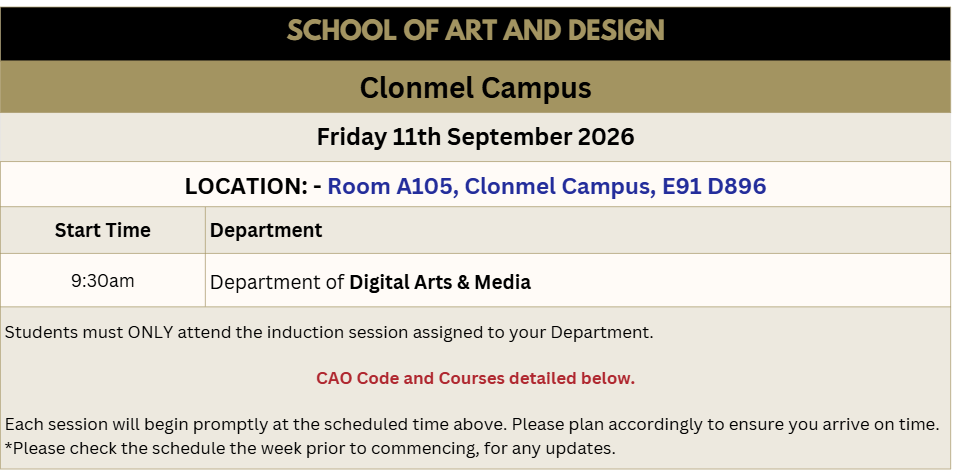This screenshot has width=960, height=474.
Task: Click the E91 D896 Eircode in location link
Action: tap(714, 186)
